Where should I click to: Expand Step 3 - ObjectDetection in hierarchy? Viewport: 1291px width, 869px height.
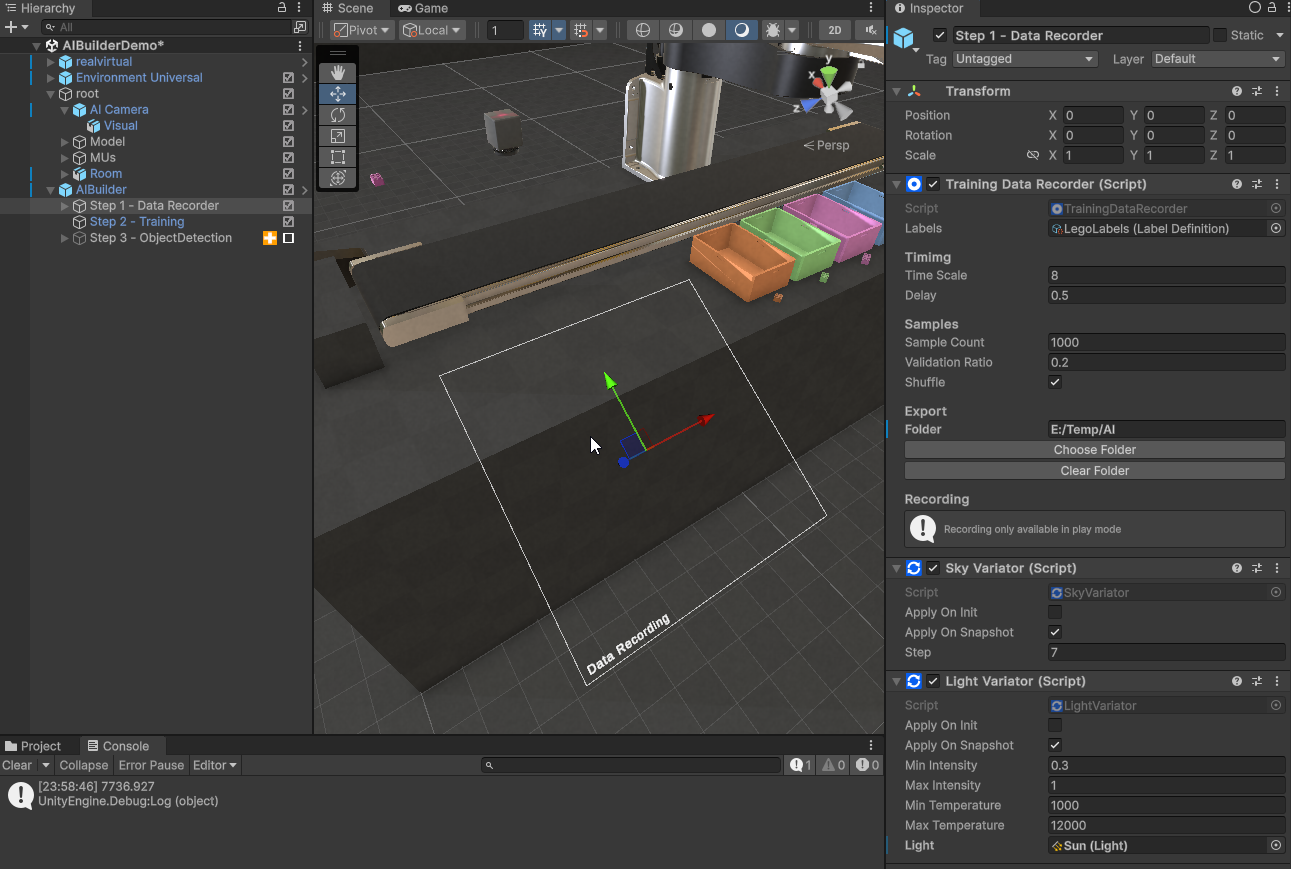point(65,238)
